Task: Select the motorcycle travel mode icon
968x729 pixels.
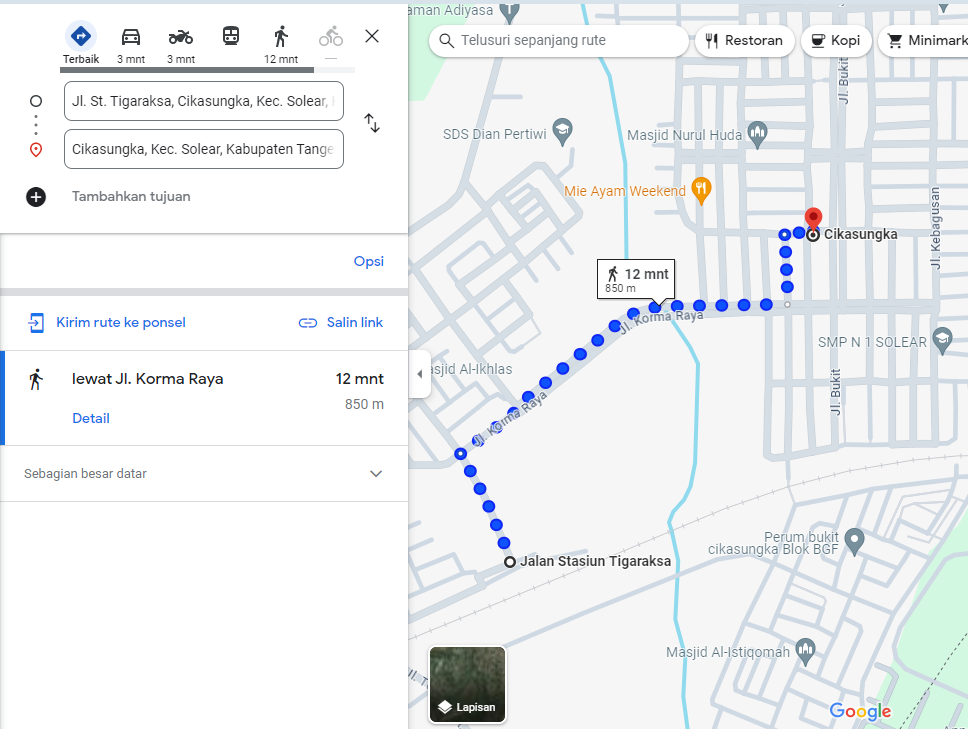Action: (x=180, y=35)
